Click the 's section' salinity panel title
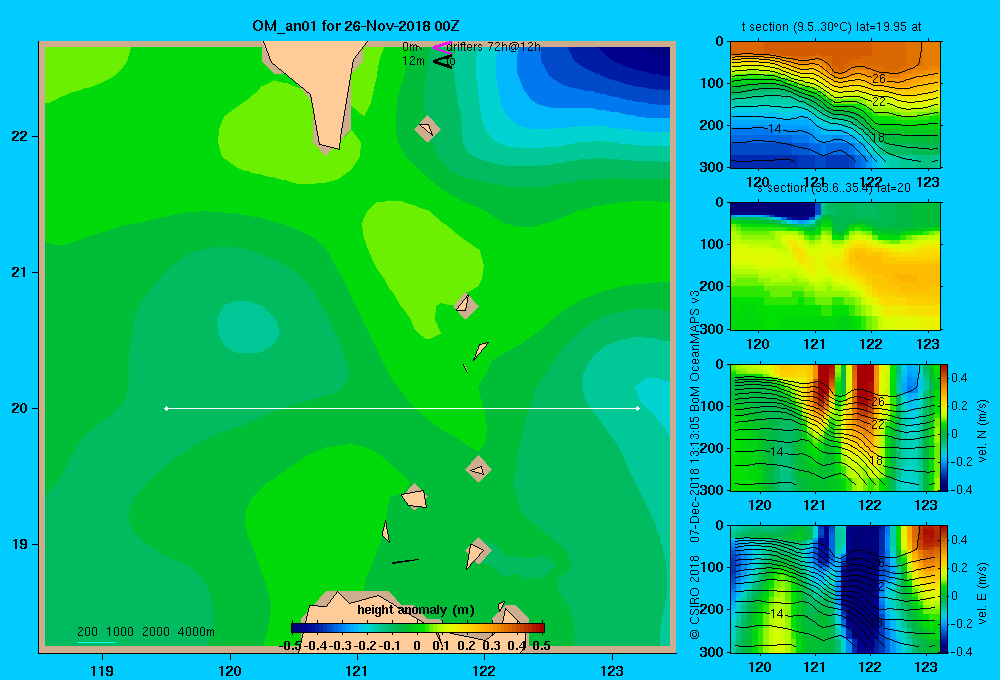 [834, 188]
